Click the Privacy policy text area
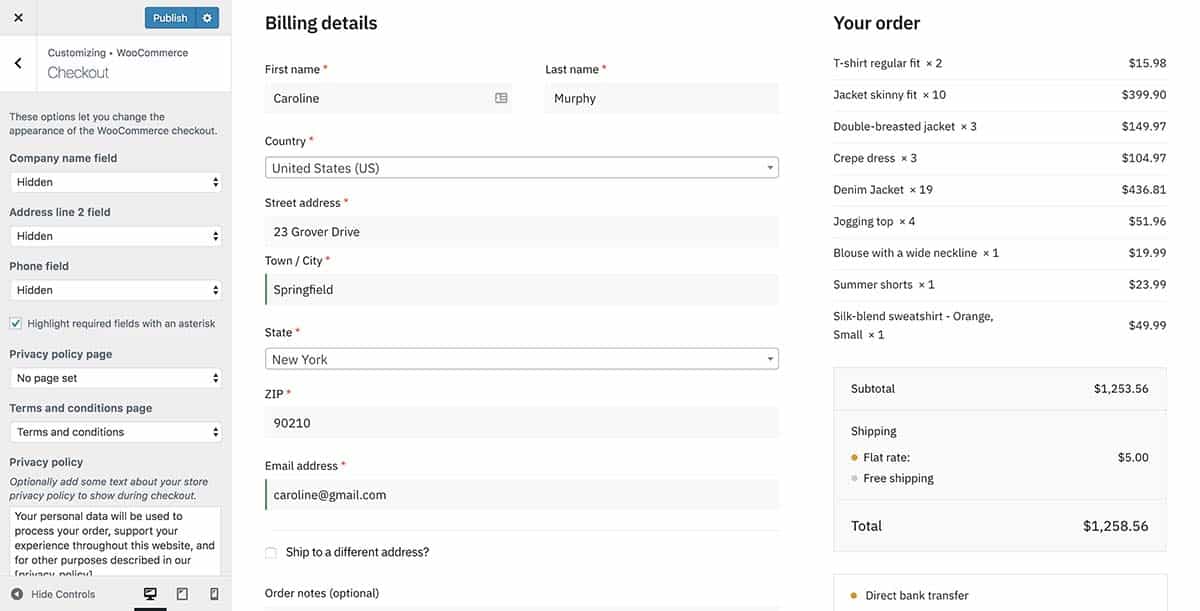This screenshot has height=611, width=1200. coord(115,541)
